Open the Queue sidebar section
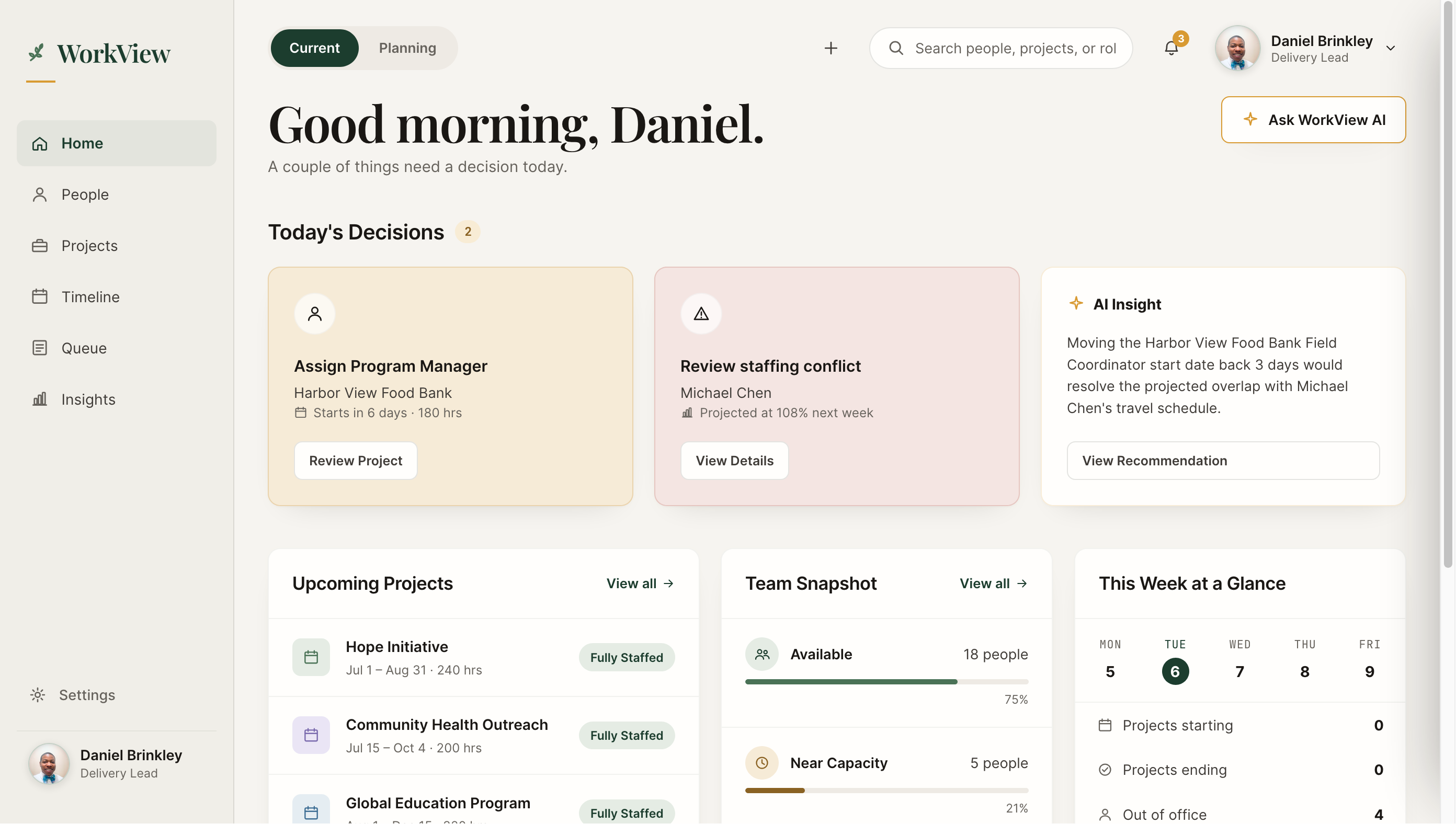1456x824 pixels. point(116,348)
